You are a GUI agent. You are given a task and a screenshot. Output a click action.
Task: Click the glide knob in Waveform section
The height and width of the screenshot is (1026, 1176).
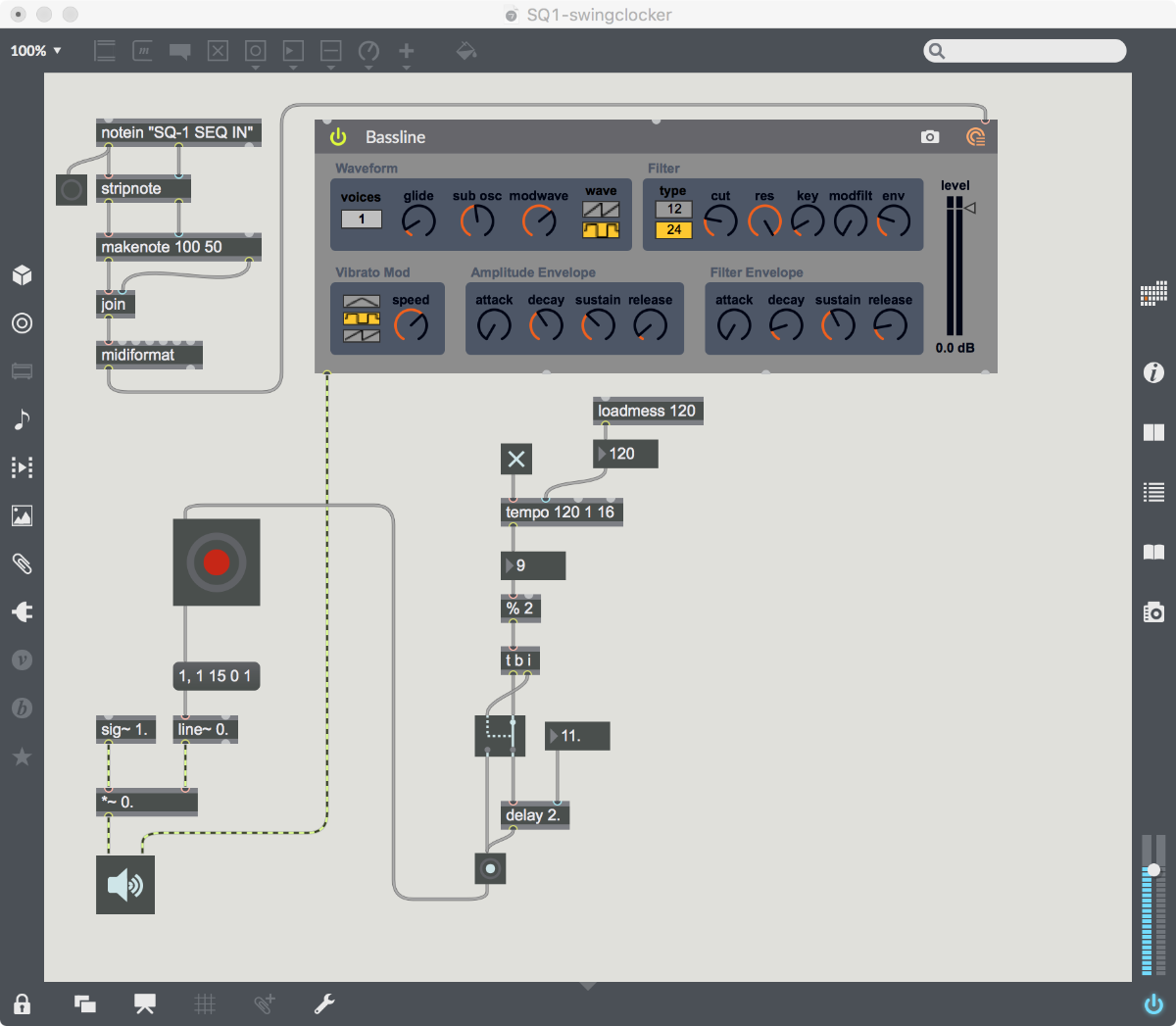418,221
